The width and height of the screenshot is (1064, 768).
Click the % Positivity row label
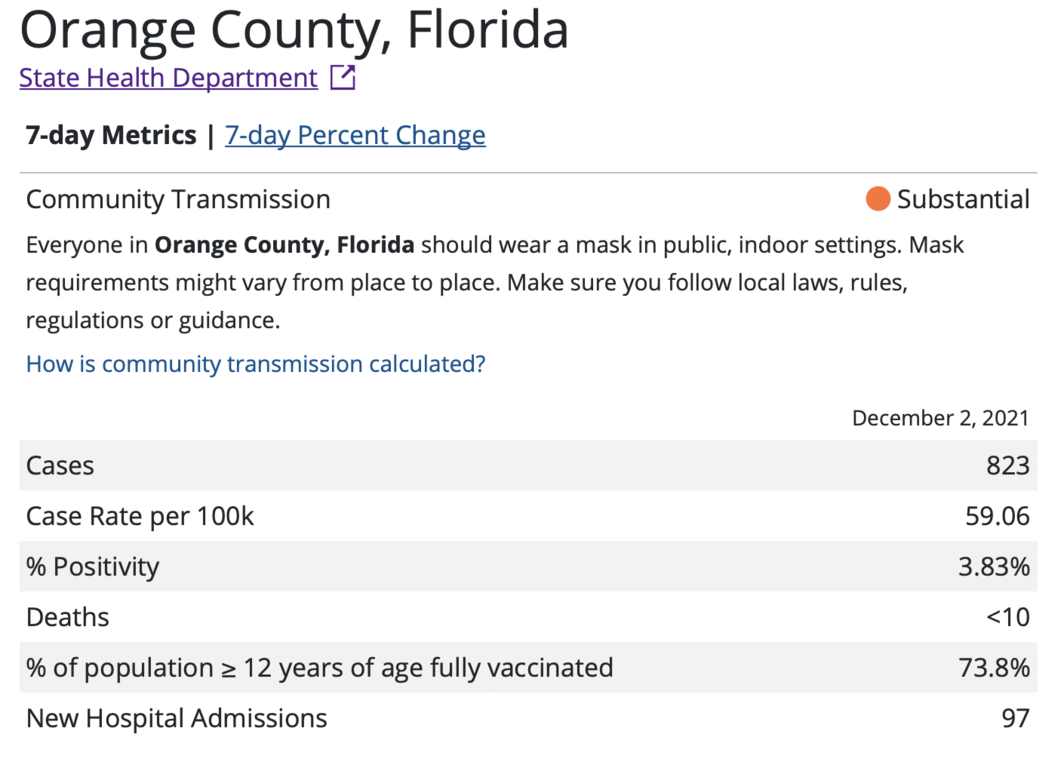point(93,567)
